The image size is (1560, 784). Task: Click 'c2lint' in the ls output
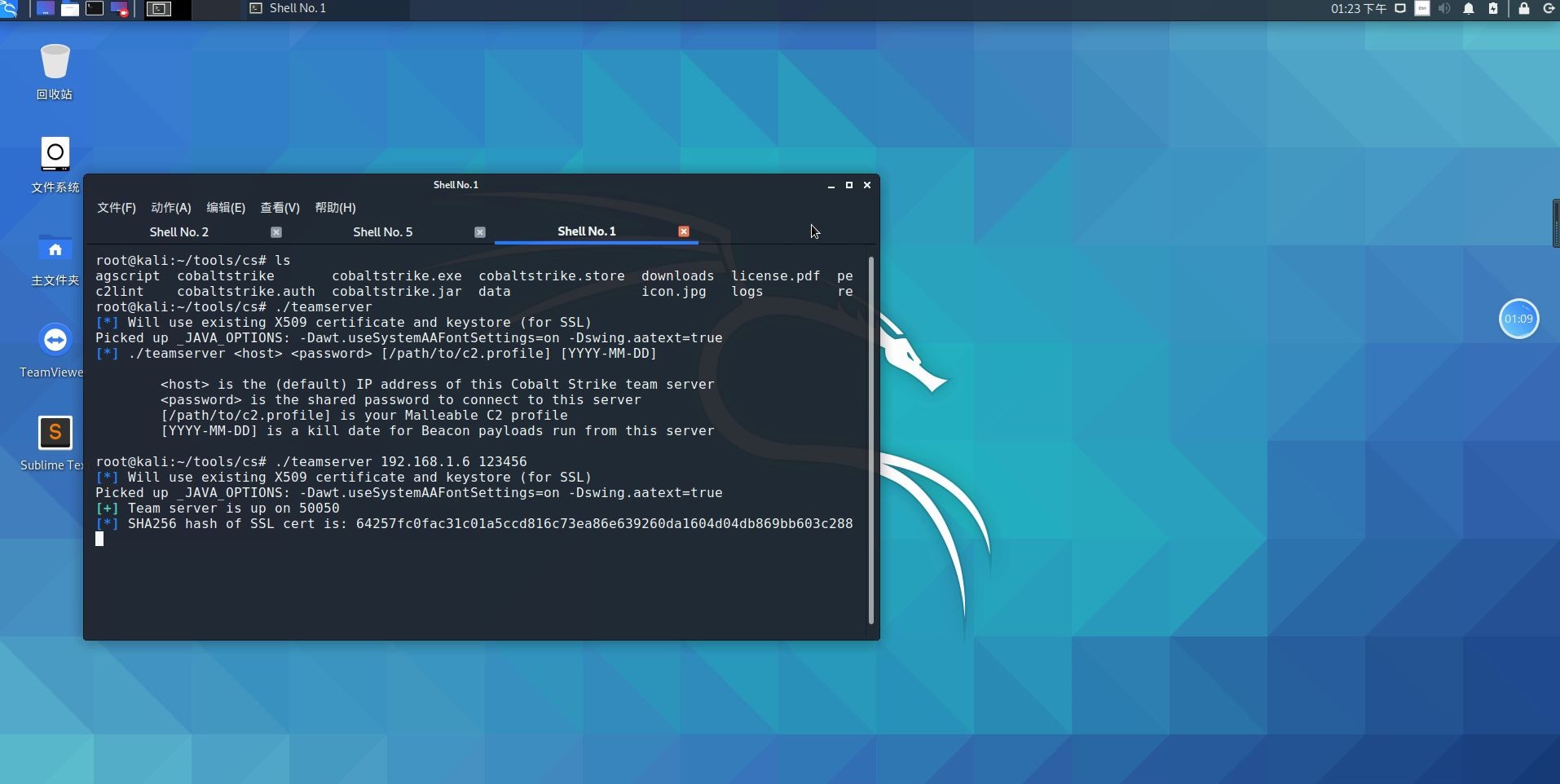click(x=120, y=292)
